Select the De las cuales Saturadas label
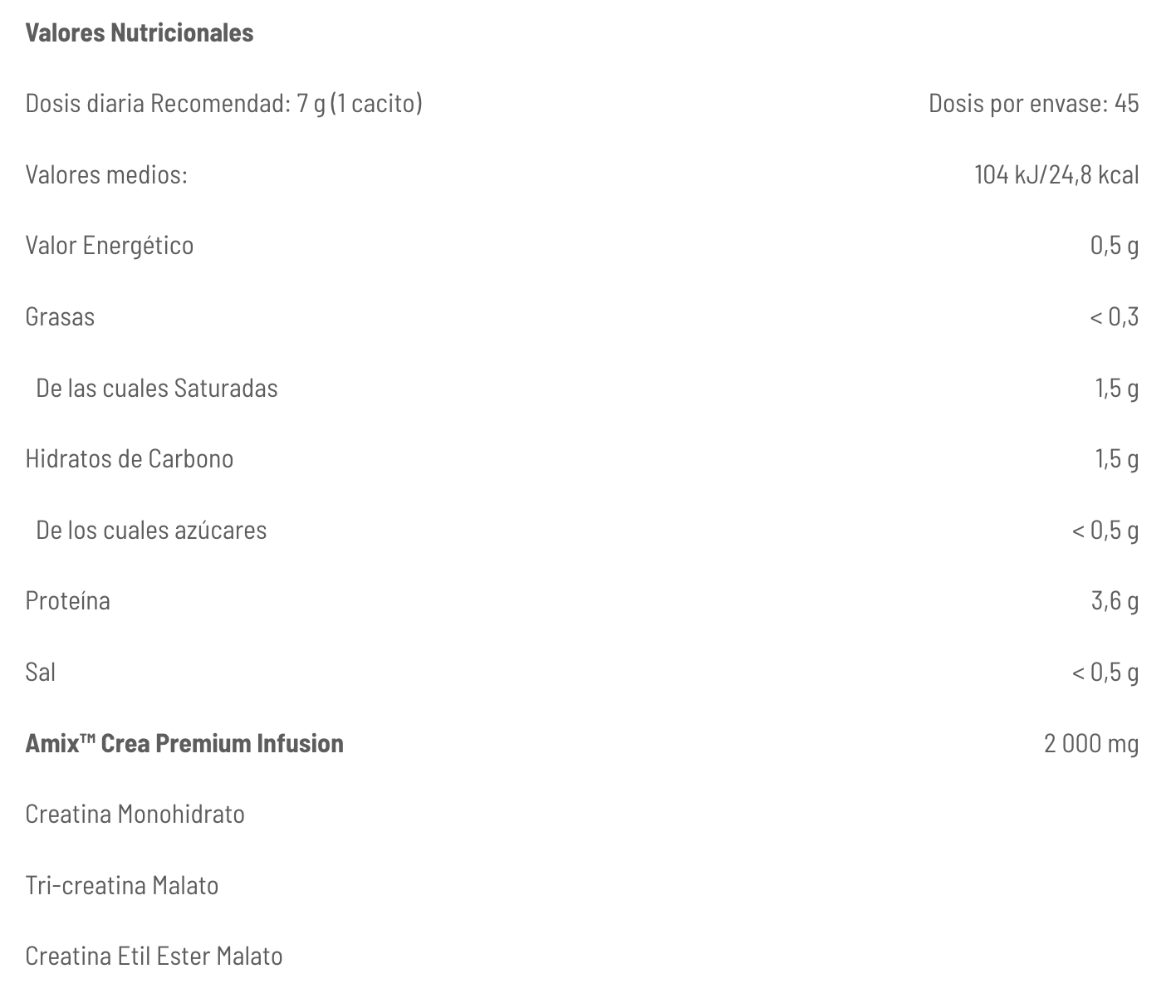Screen dimensions: 1176x1008 (x=157, y=389)
